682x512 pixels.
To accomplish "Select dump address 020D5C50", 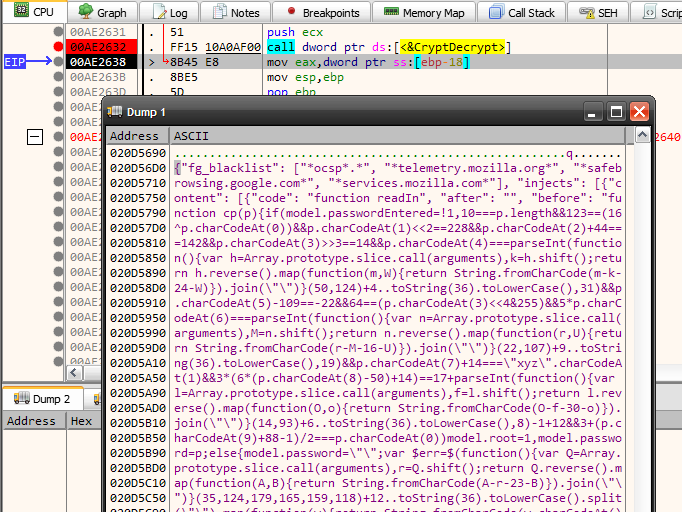I will pos(138,498).
